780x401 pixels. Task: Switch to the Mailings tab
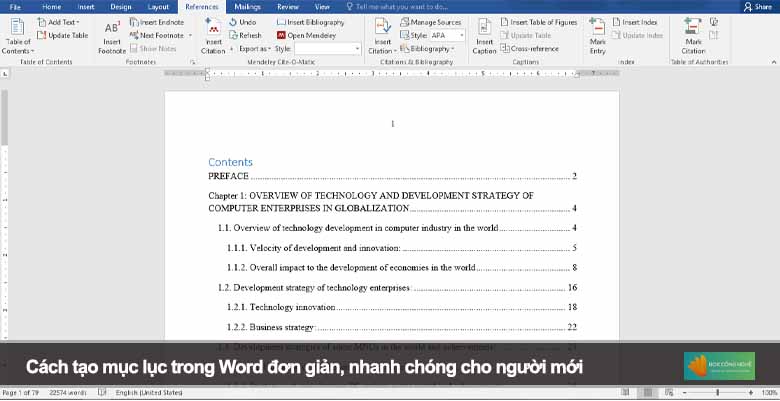pos(247,7)
